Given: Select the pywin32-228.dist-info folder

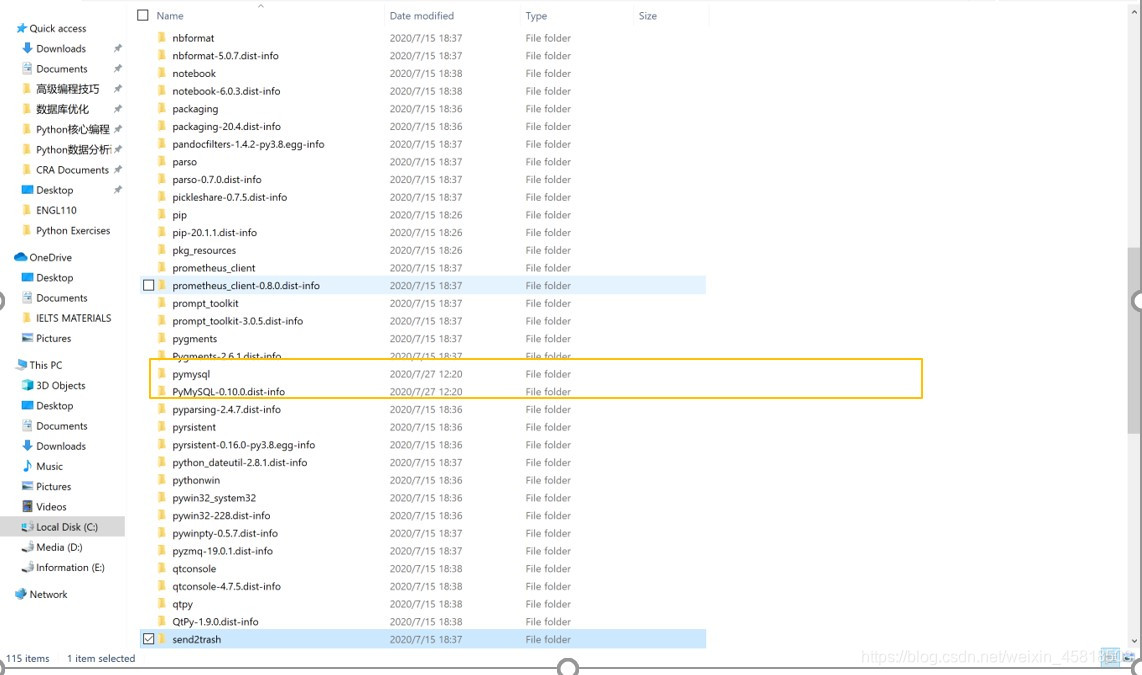Looking at the screenshot, I should point(221,516).
